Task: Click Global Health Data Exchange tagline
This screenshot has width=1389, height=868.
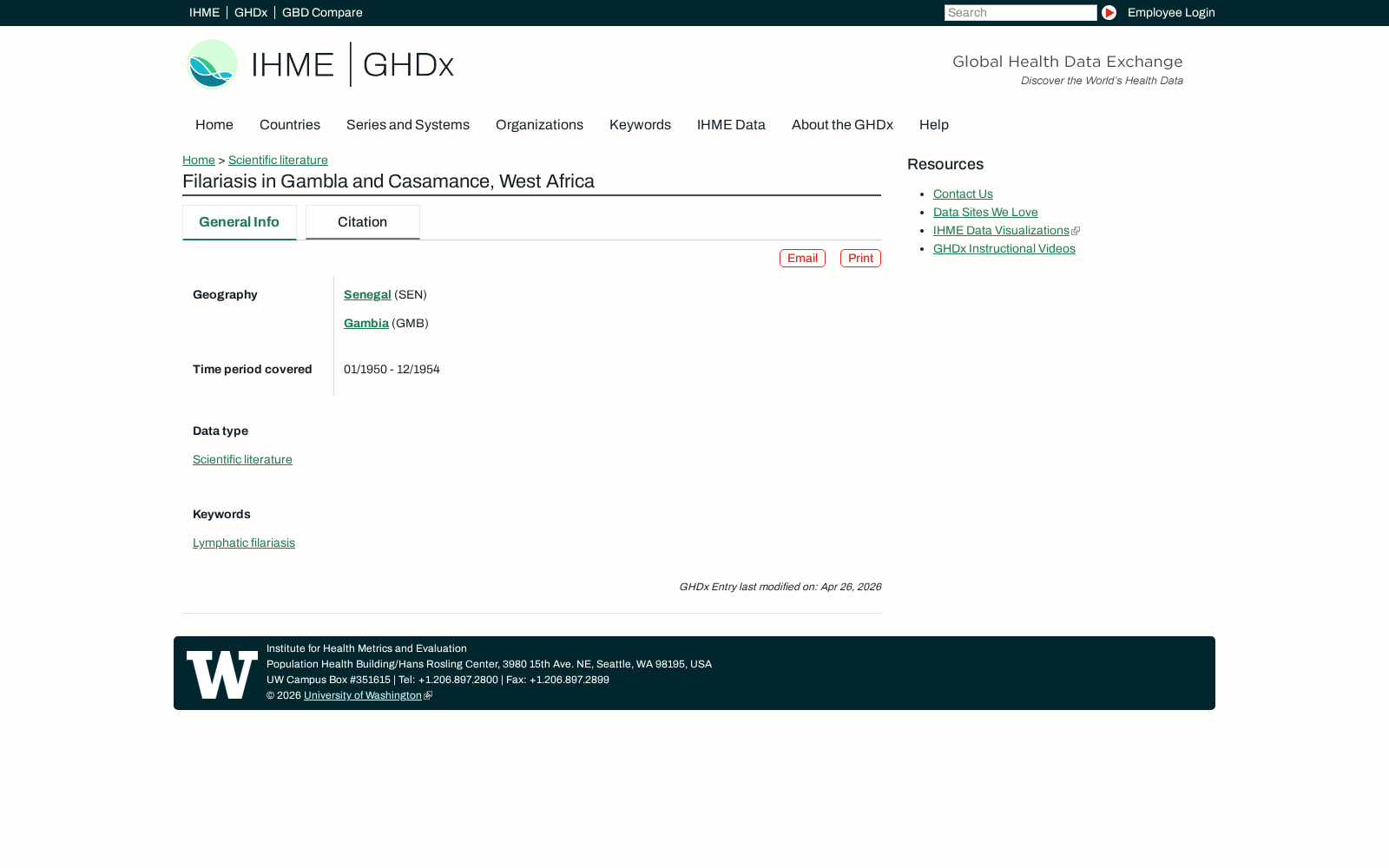Action: 1067,62
